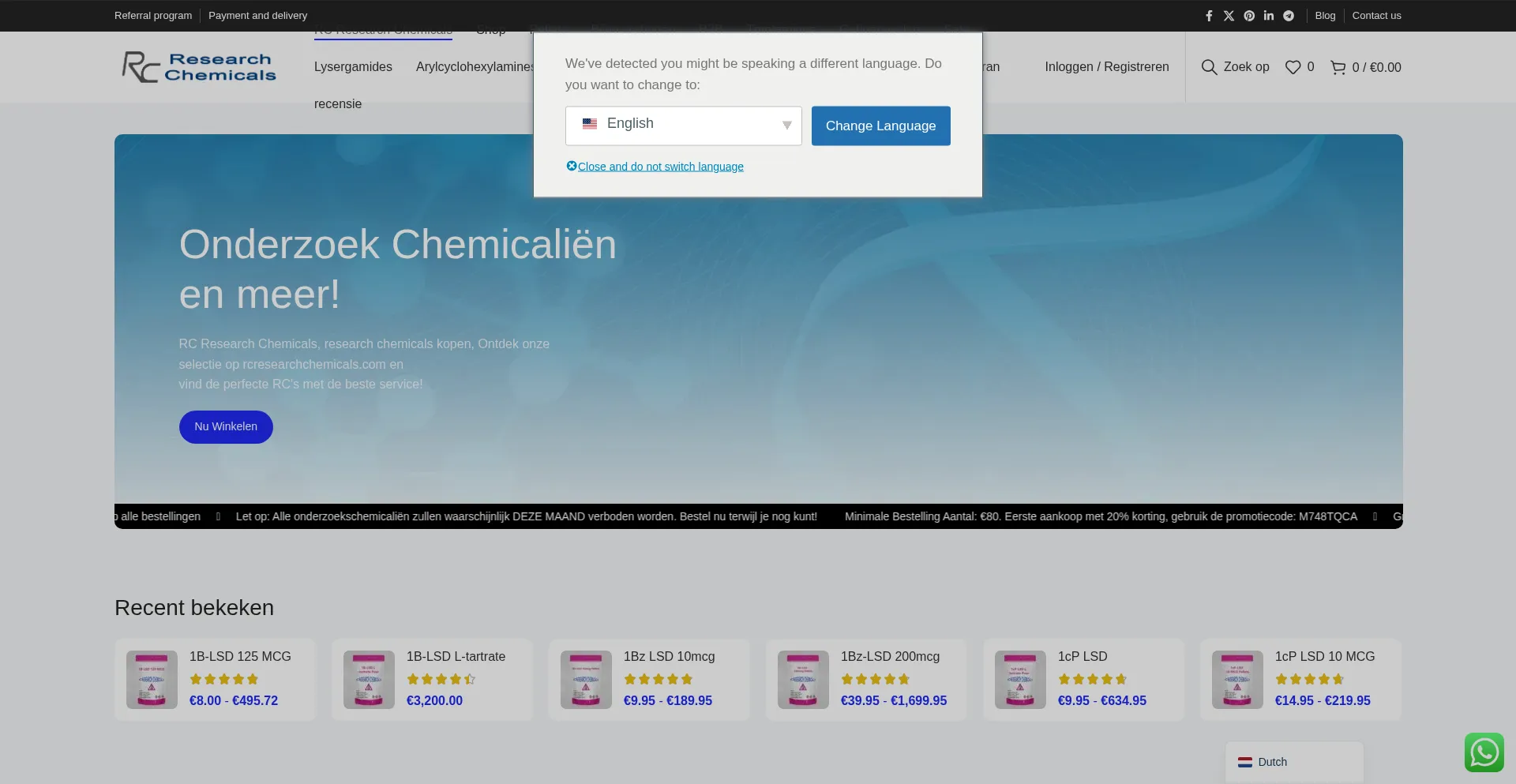Viewport: 1516px width, 784px height.
Task: Open the 1Bz LSD 10mcg product thumbnail
Action: 586,680
